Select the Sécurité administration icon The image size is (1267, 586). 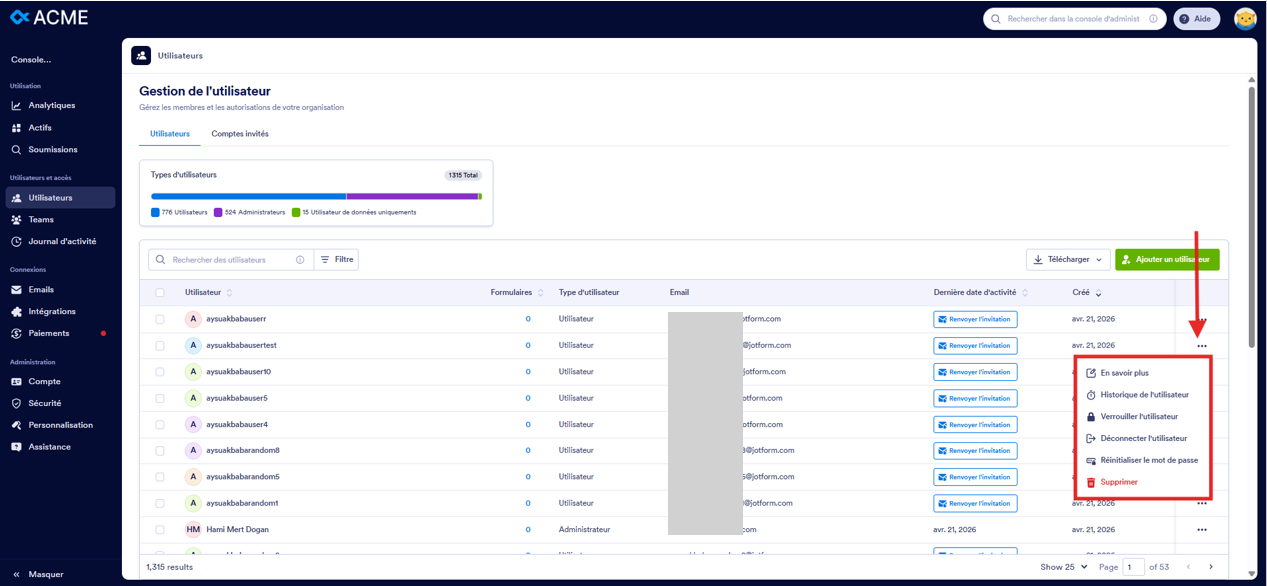click(17, 403)
